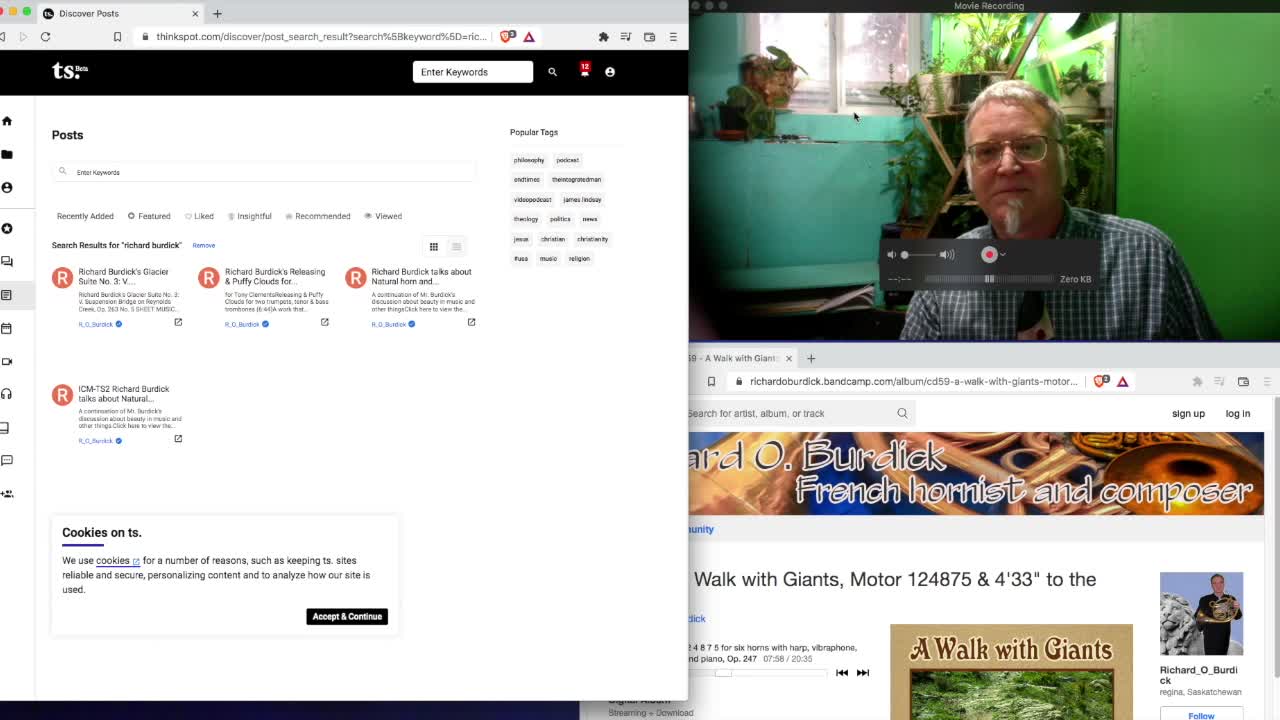Viewport: 1280px width, 720px height.
Task: Accept & Continue the cookies notice
Action: [x=347, y=616]
